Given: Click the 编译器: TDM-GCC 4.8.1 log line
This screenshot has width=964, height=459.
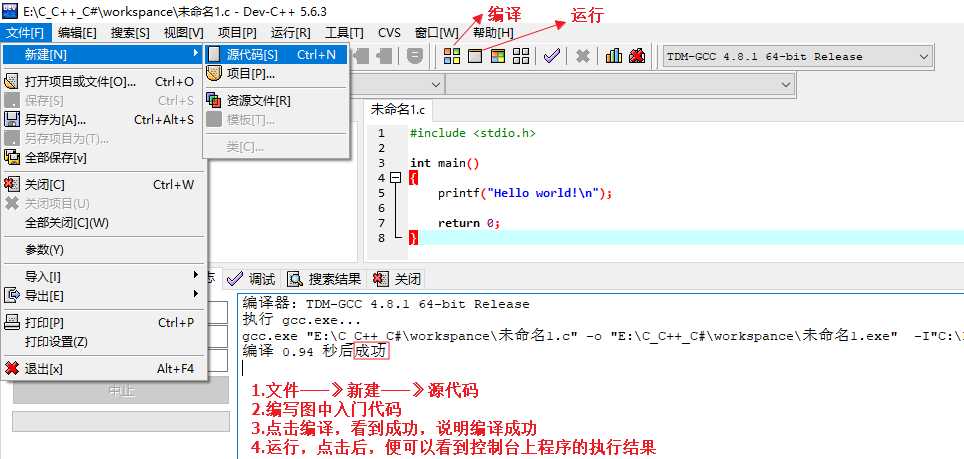Looking at the screenshot, I should [385, 304].
